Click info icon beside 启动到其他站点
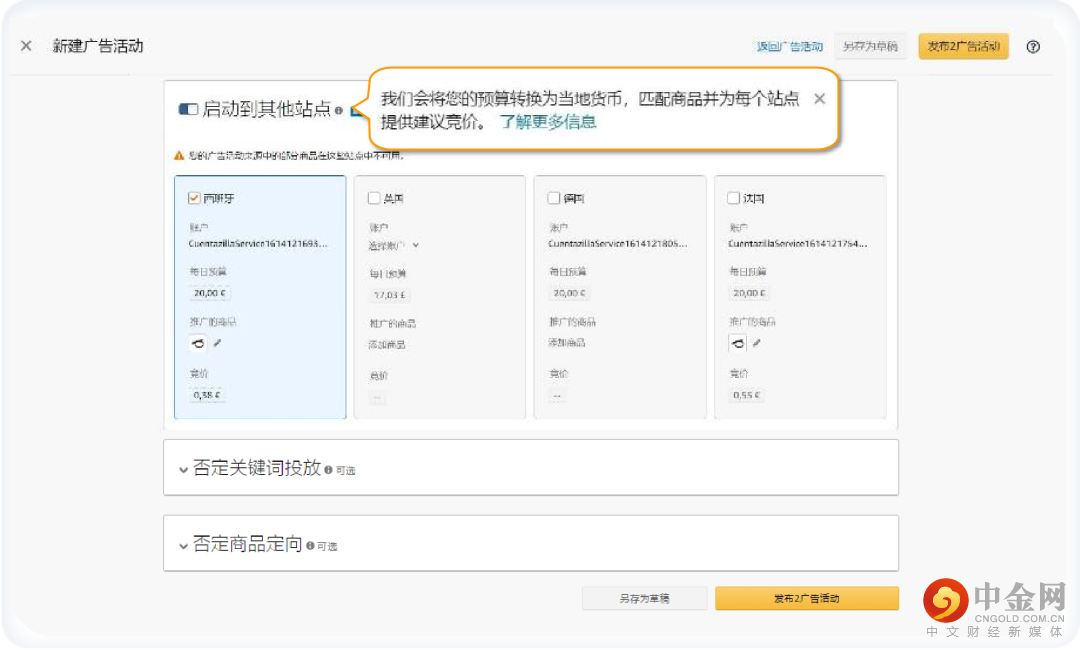The image size is (1080, 650). (x=339, y=111)
